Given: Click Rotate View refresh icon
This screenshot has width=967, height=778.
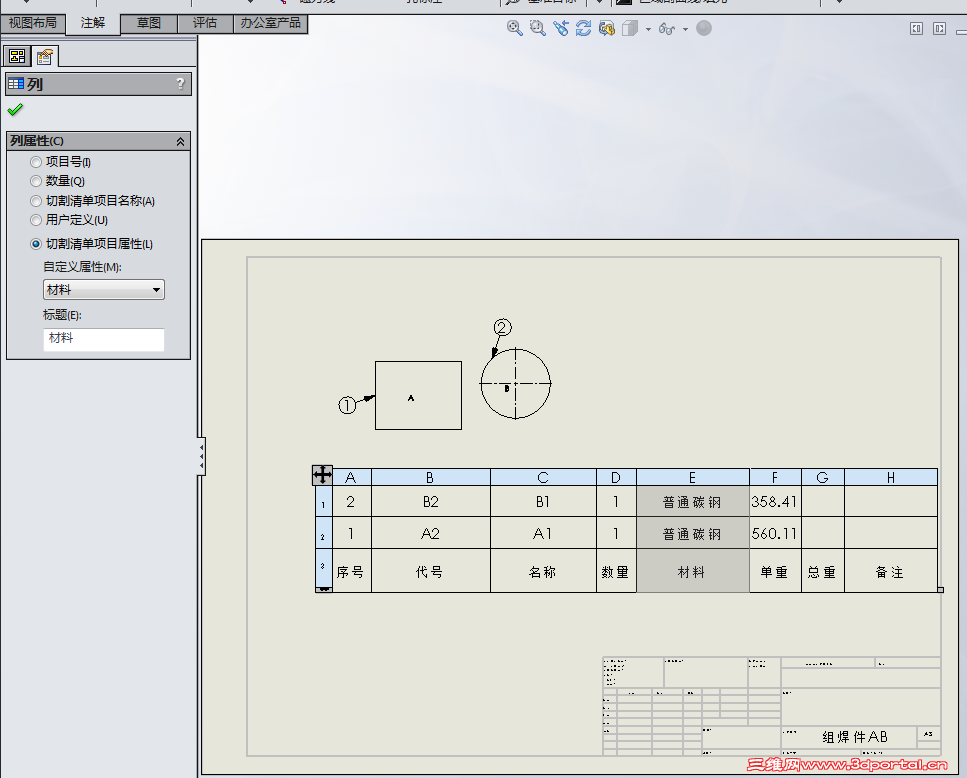Looking at the screenshot, I should point(583,28).
